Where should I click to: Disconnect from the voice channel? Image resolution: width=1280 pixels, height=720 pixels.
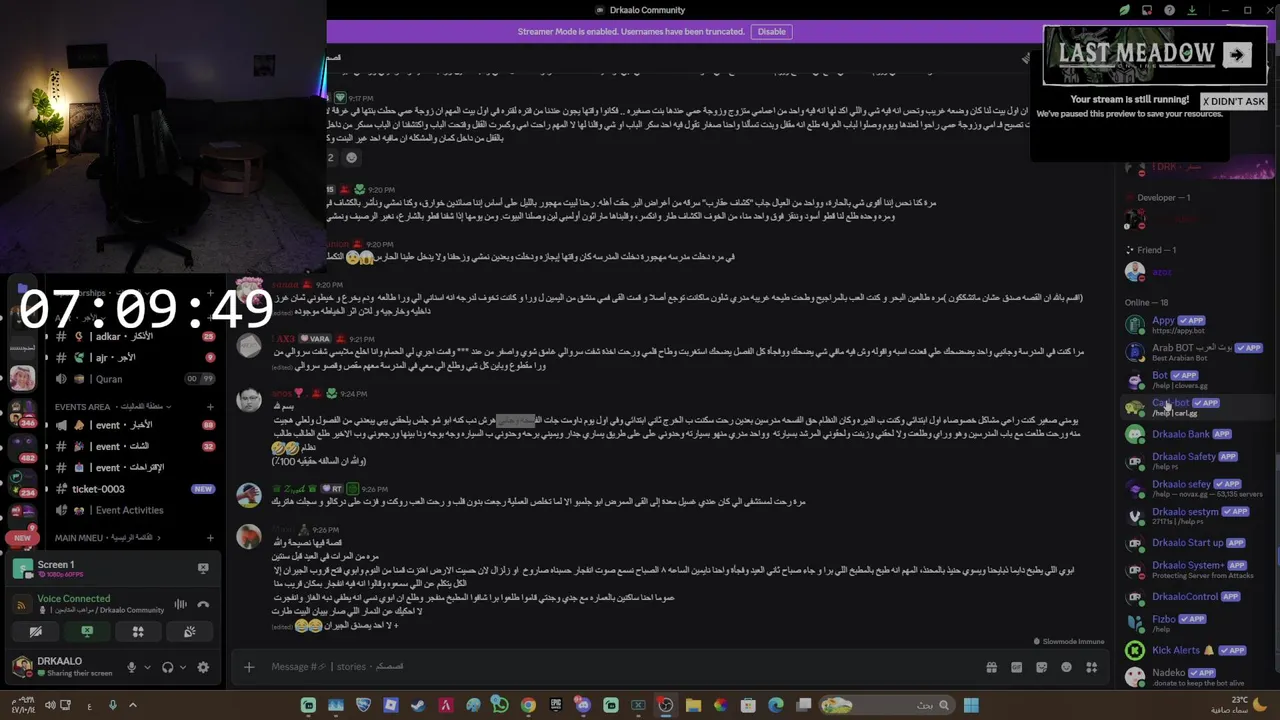(x=203, y=604)
